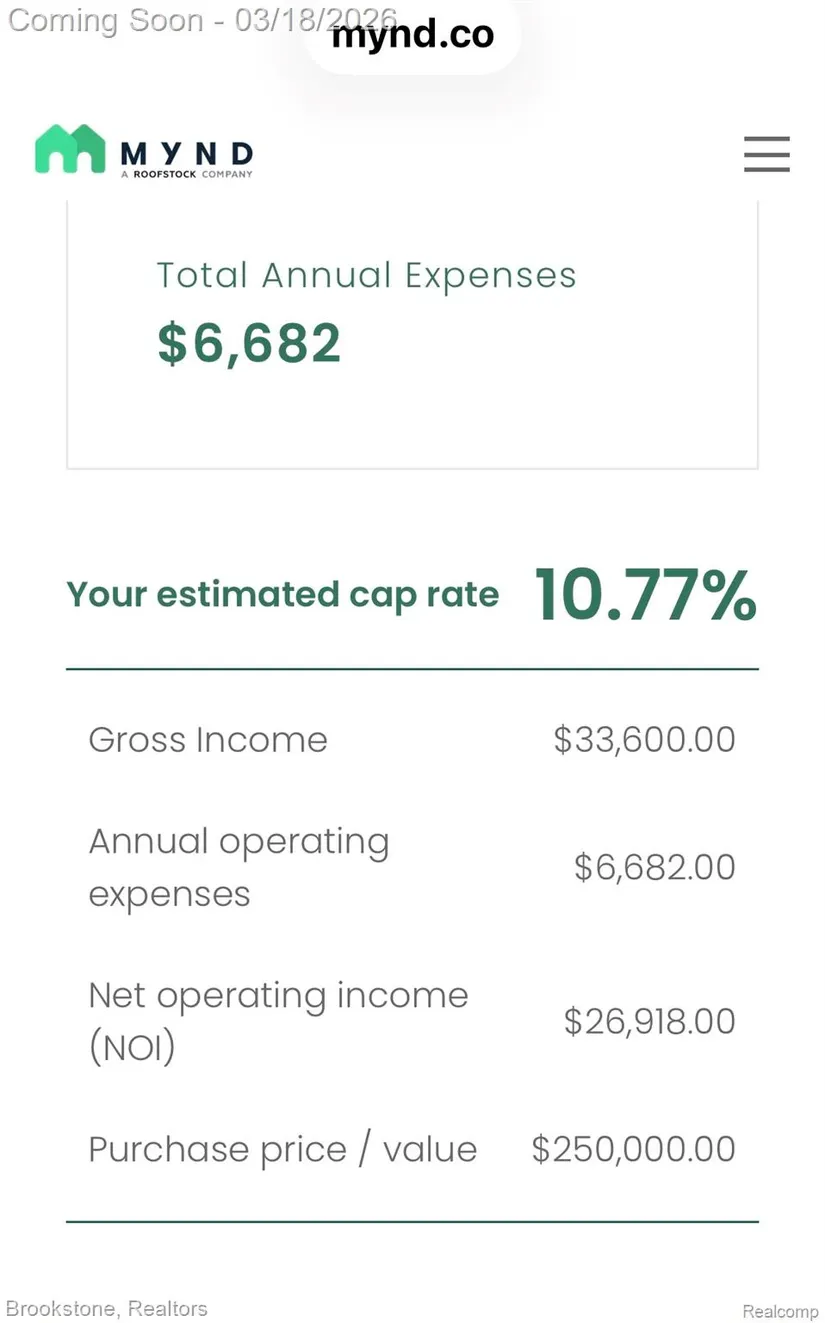Click the $33,600.00 gross income value
Screen dimensions: 825x1323
pos(644,740)
